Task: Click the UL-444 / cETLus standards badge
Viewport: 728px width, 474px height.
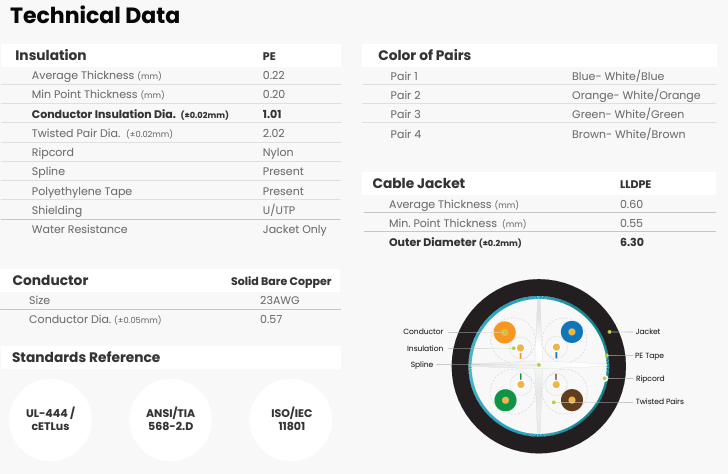Action: [x=50, y=420]
